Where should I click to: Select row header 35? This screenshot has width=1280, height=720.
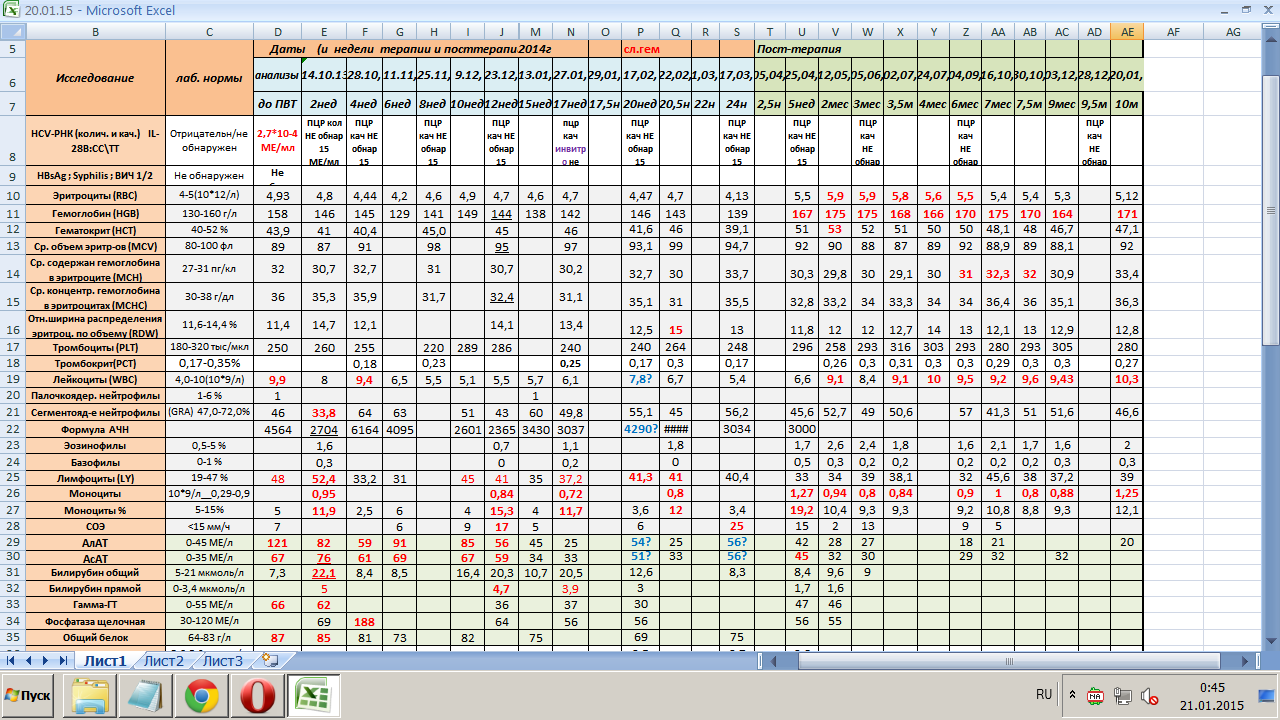point(12,636)
